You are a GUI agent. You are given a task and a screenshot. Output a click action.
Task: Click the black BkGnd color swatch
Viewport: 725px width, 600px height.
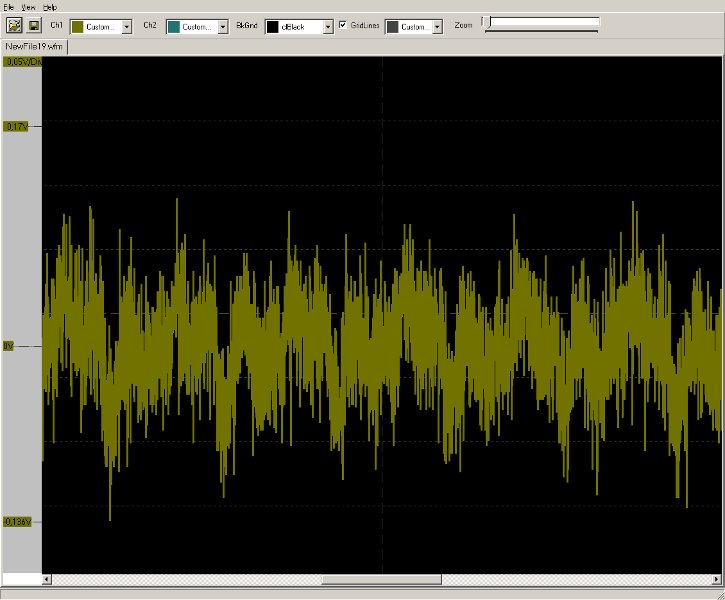(272, 27)
